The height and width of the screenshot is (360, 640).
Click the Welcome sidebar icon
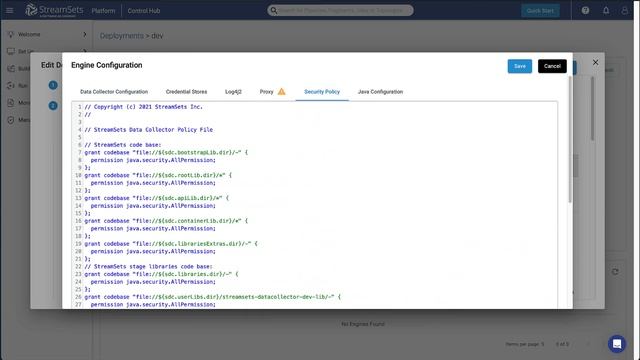(x=11, y=34)
